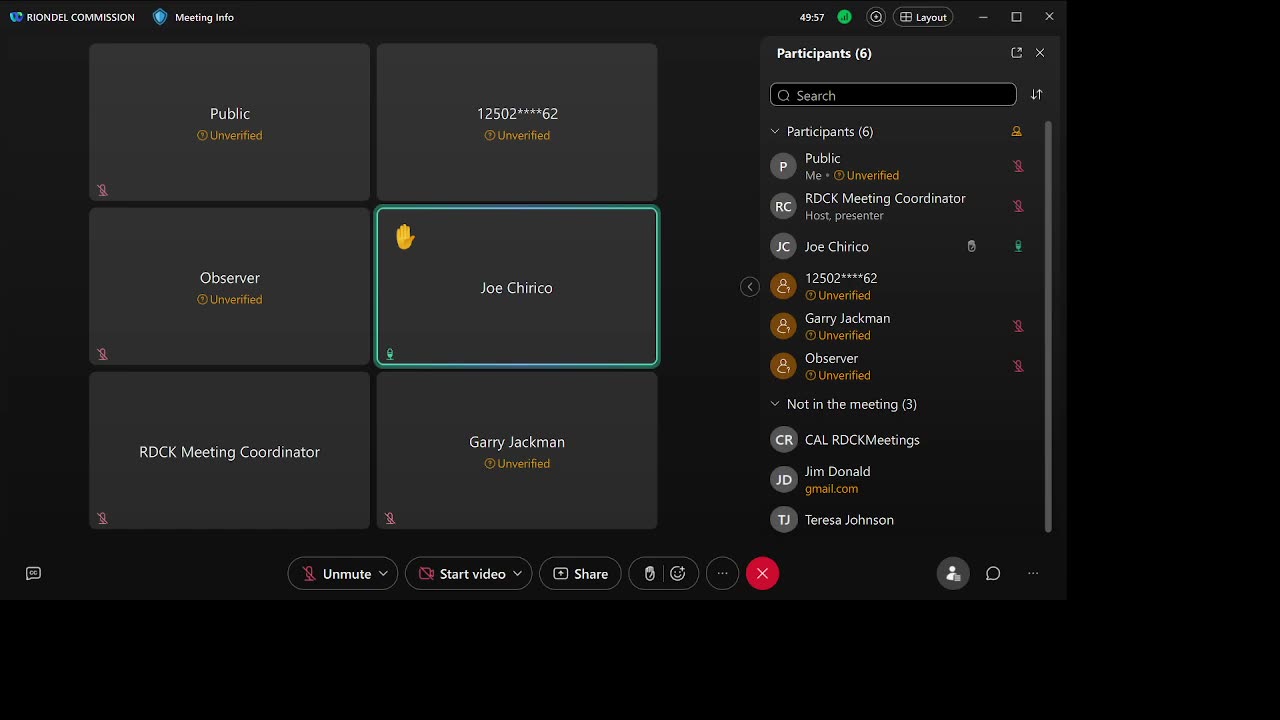Image resolution: width=1280 pixels, height=720 pixels.
Task: Click the green connection status indicator
Action: click(x=845, y=17)
